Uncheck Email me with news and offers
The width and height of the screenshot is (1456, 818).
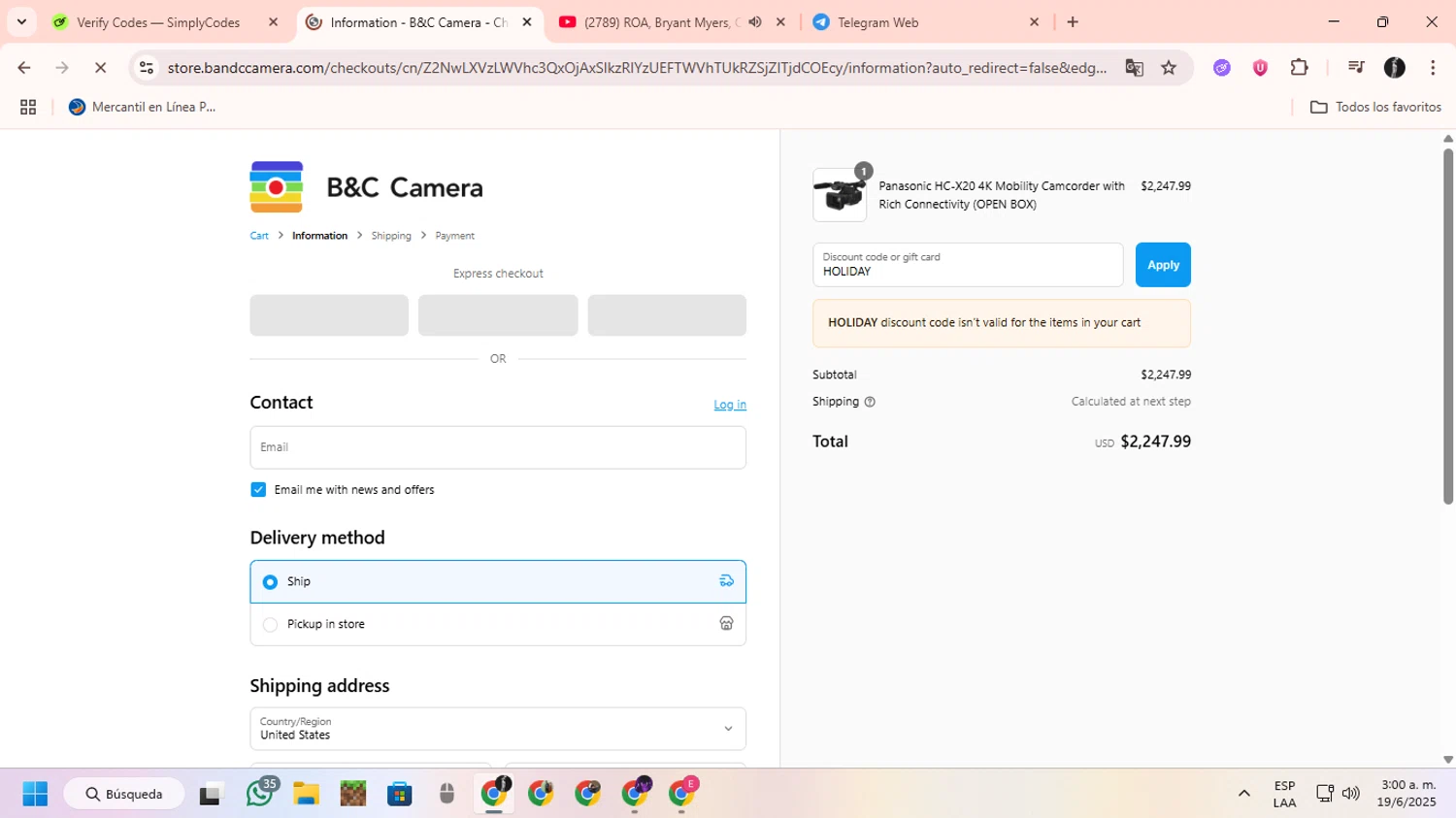(x=258, y=489)
